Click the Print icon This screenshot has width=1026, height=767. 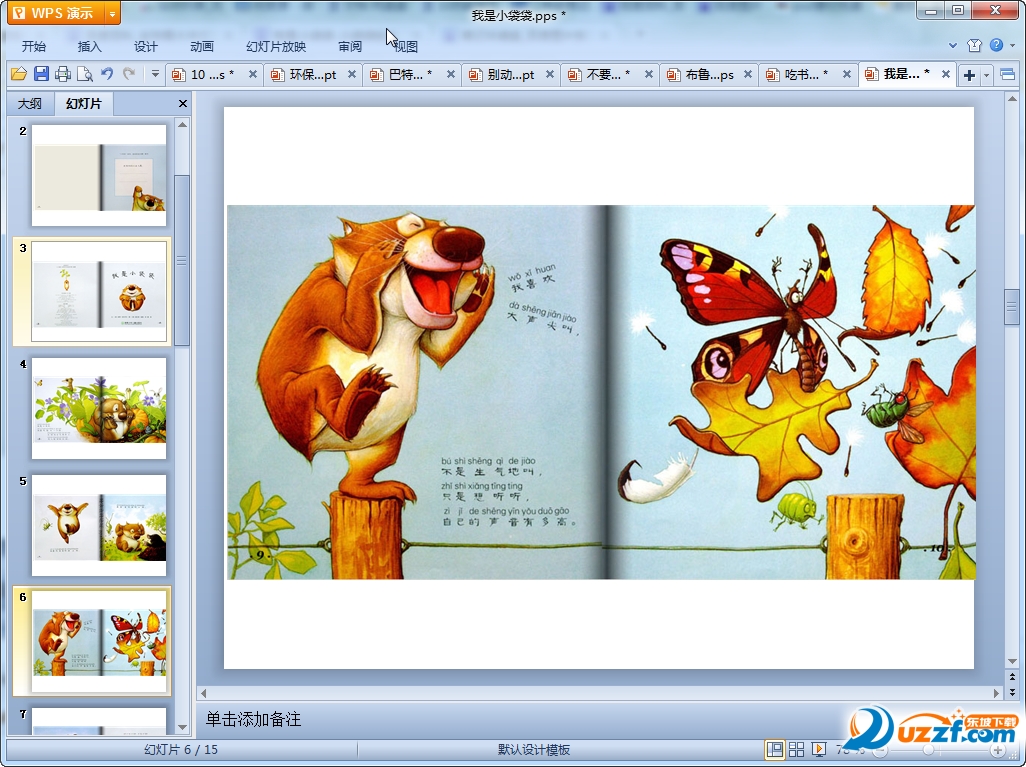click(x=63, y=74)
